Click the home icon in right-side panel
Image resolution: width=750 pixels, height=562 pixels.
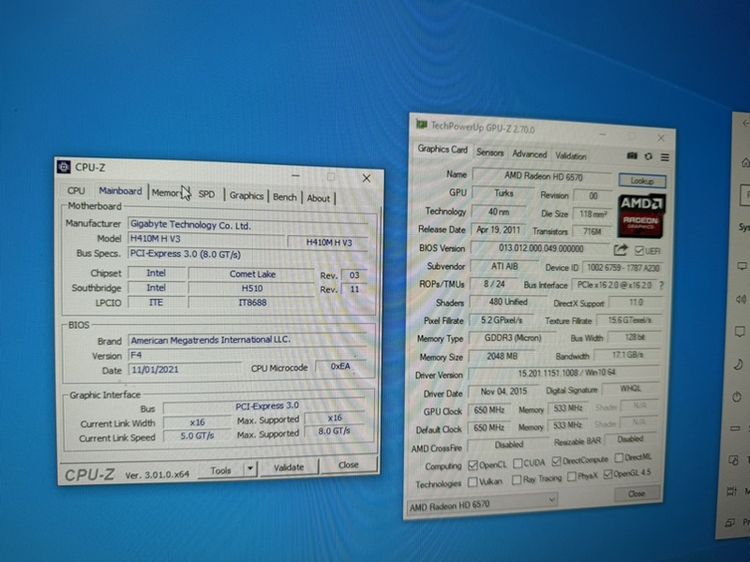click(745, 163)
